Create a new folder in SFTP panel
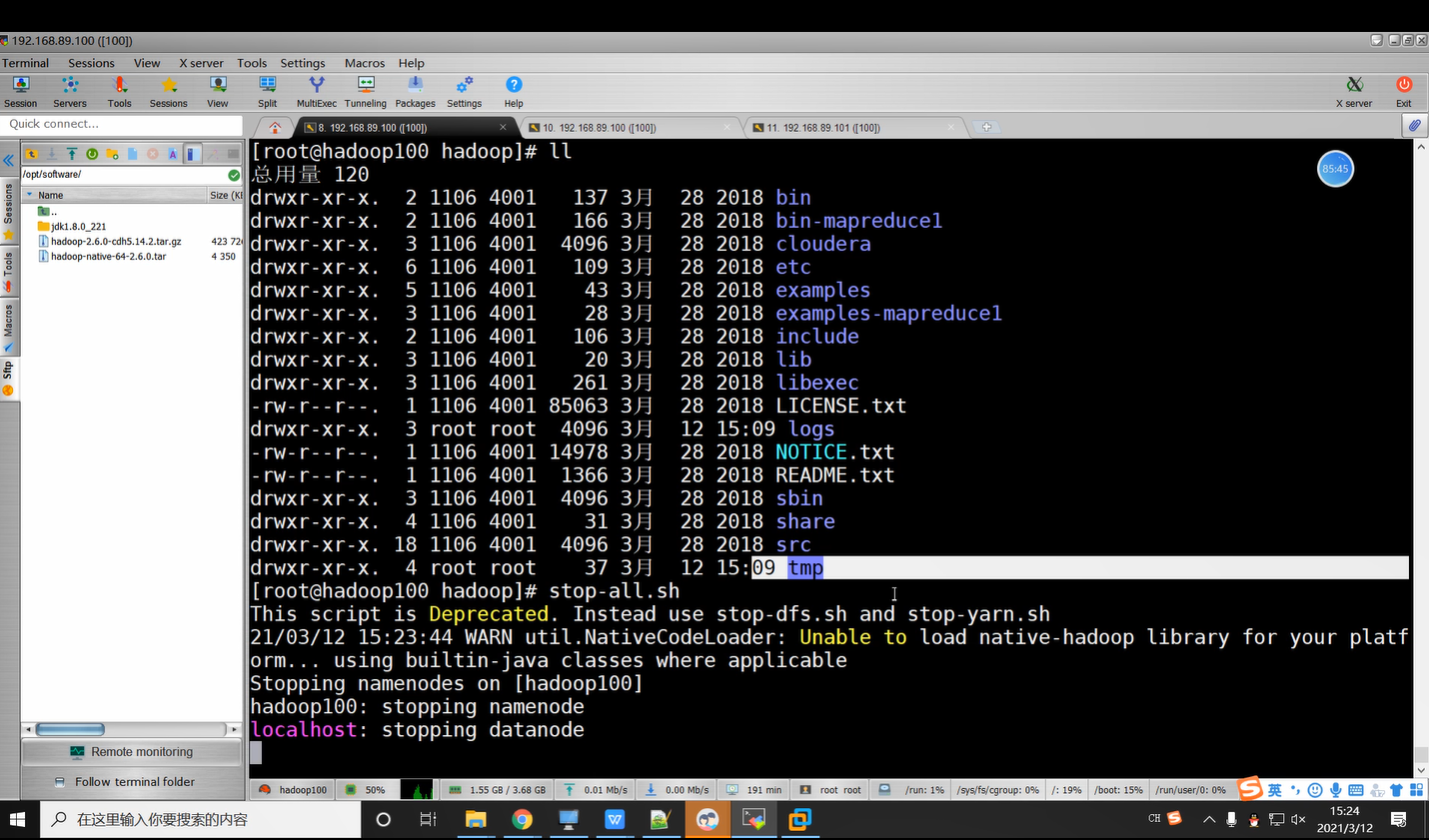The image size is (1429, 840). click(x=112, y=154)
